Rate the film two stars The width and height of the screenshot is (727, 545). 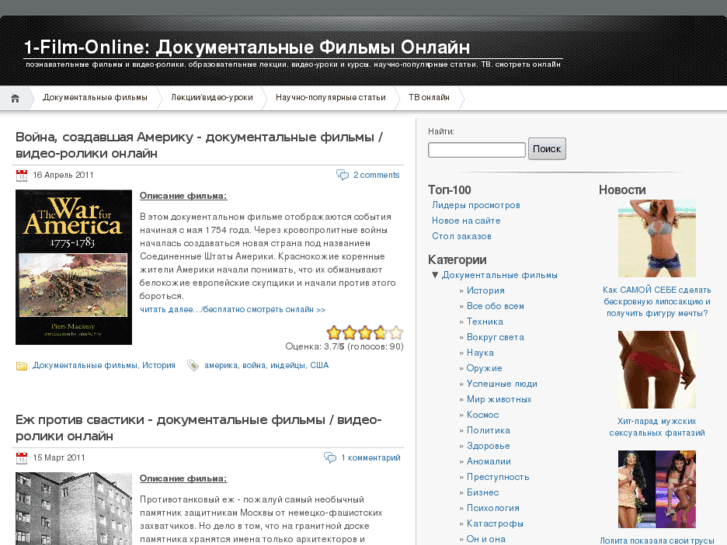(x=350, y=333)
